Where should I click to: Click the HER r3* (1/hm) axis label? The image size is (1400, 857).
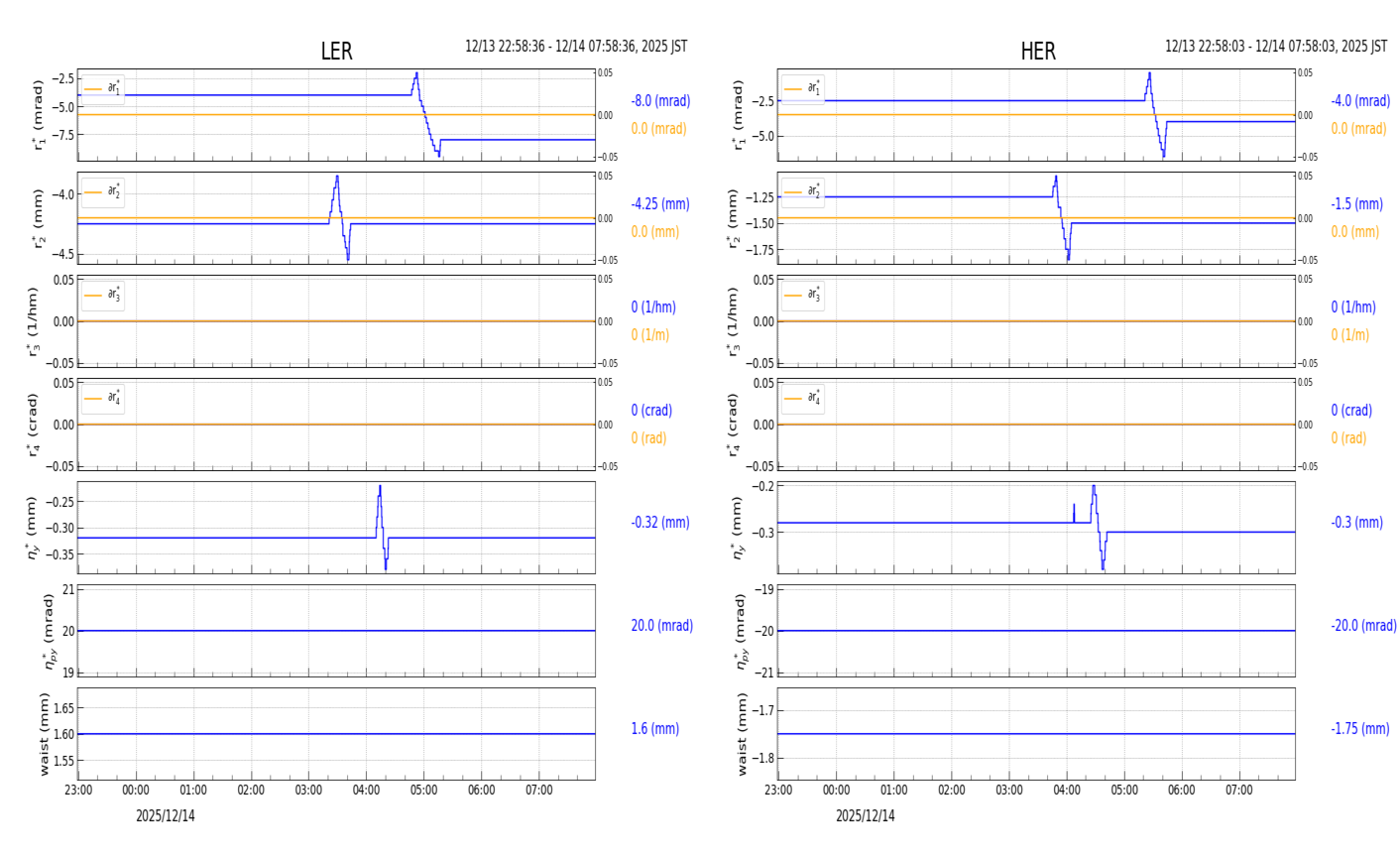(x=733, y=321)
